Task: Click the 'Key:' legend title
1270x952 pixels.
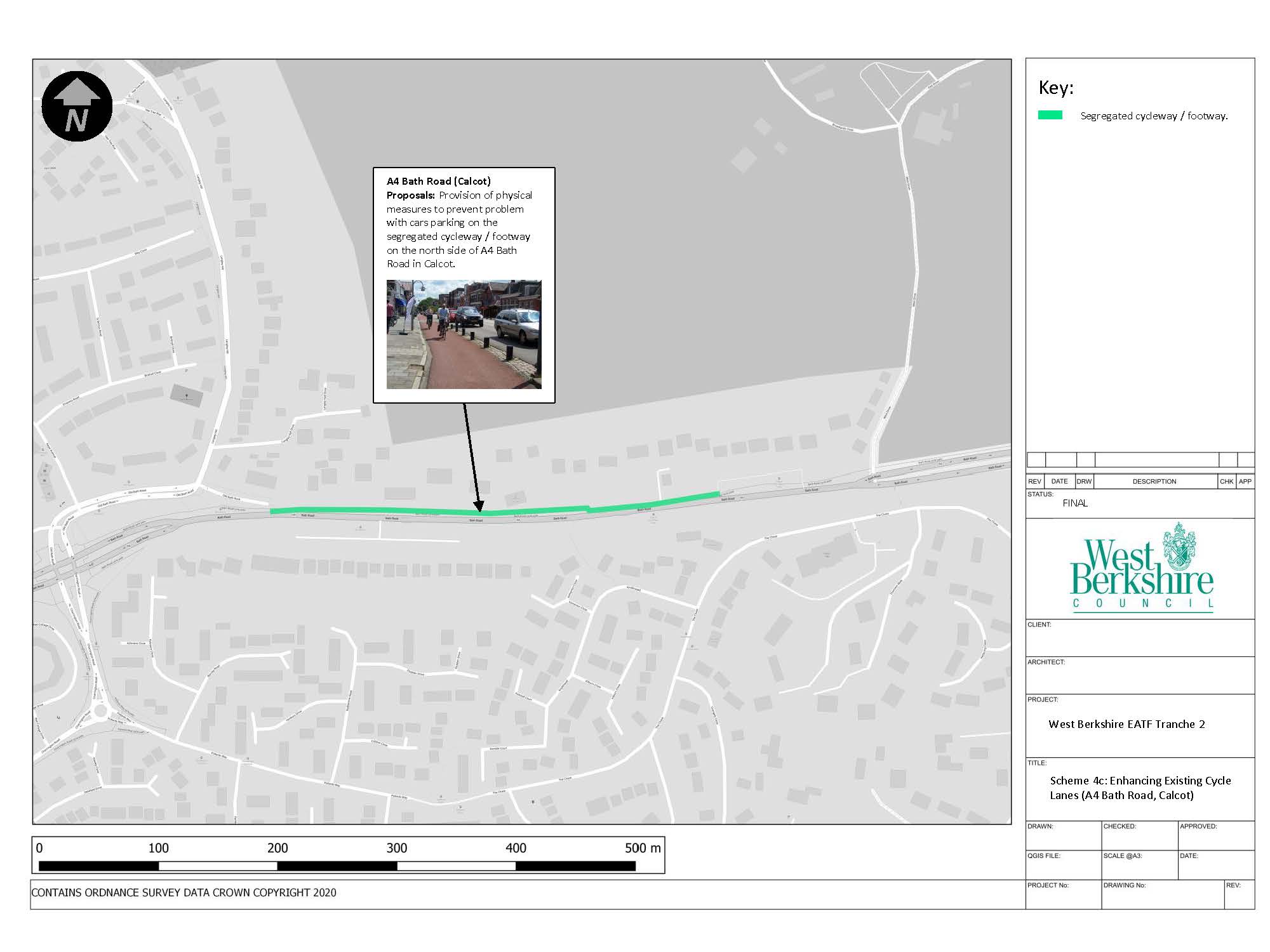Action: [x=1056, y=88]
